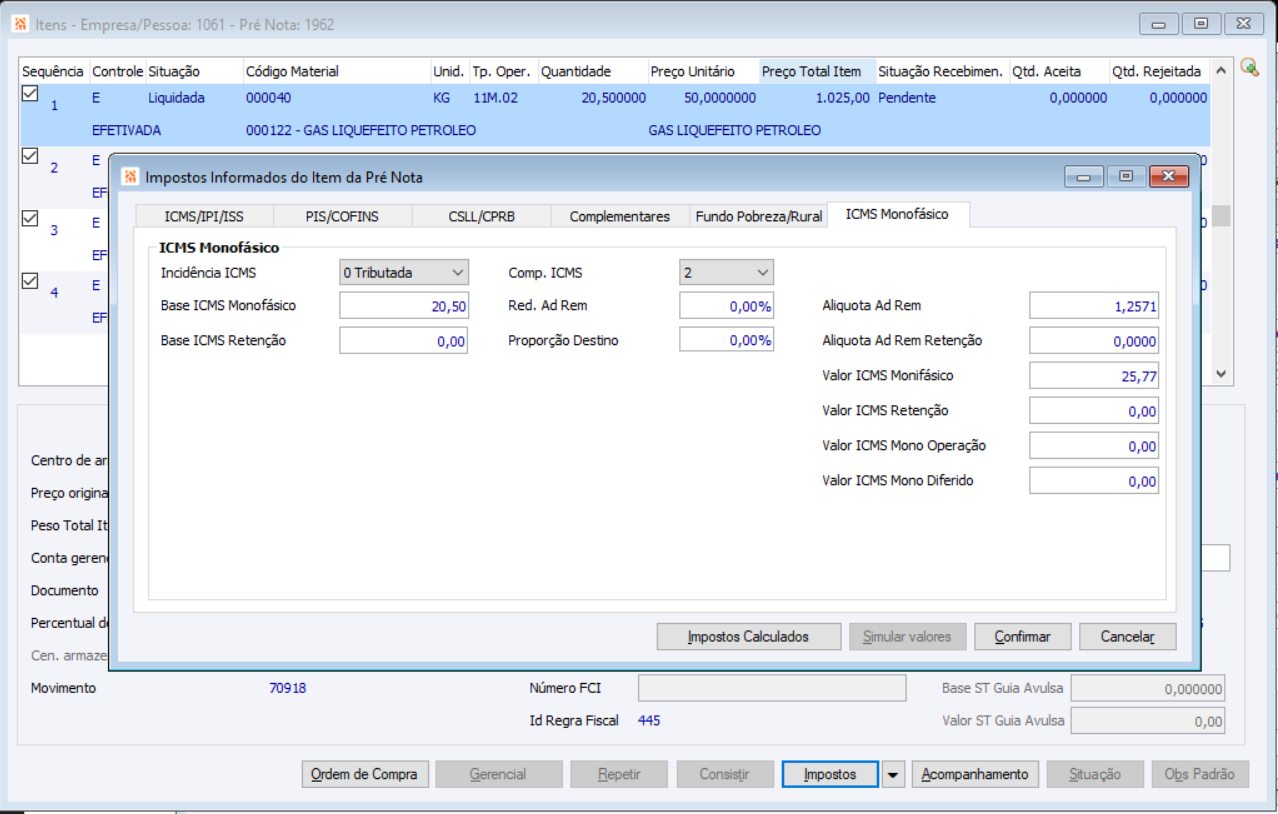Click the Sequência column header
Image resolution: width=1278 pixels, height=814 pixels.
[53, 71]
